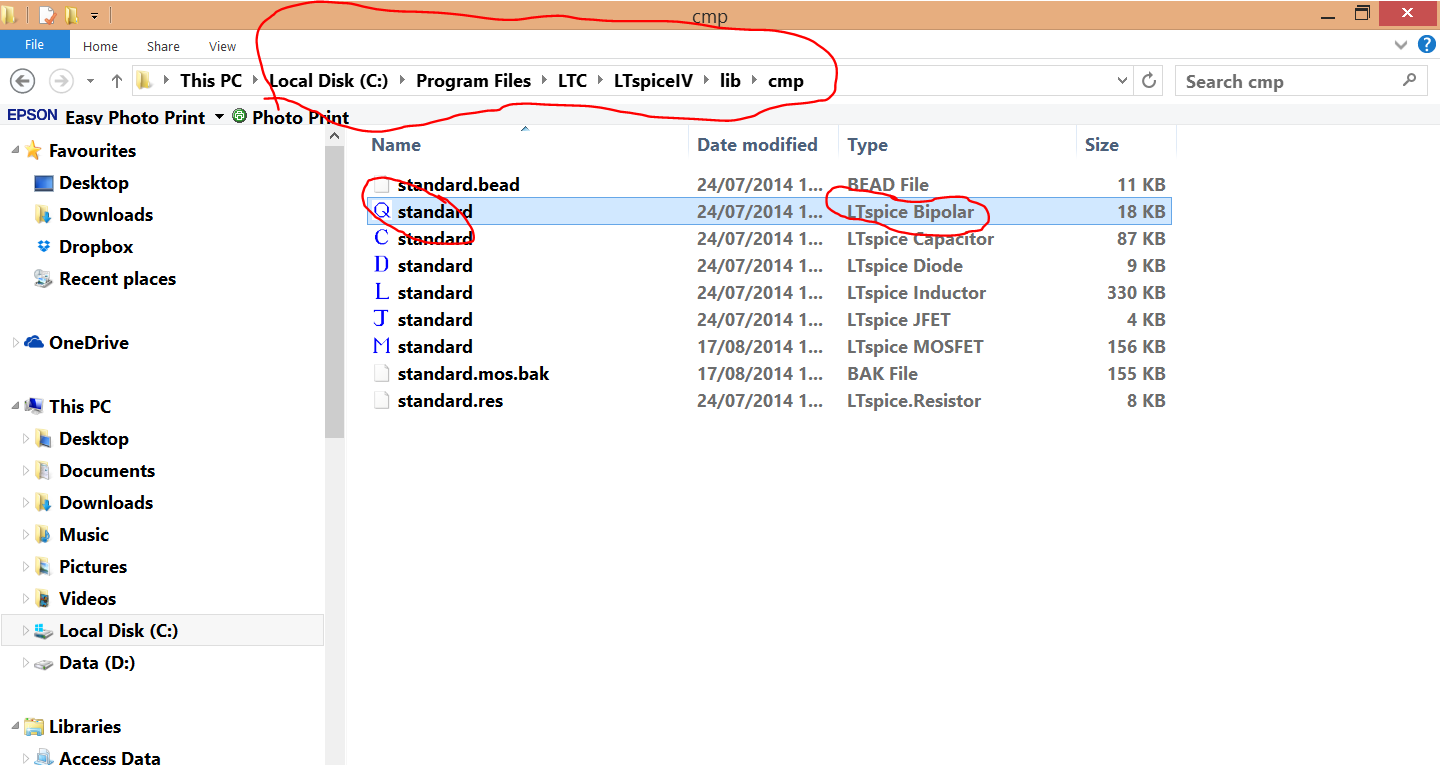Select Data (D:) drive
1440x765 pixels.
click(x=97, y=663)
